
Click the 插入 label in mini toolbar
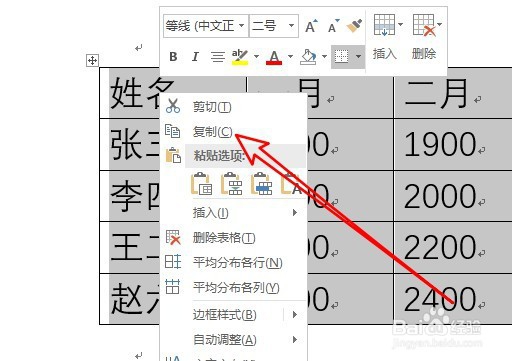[x=384, y=53]
